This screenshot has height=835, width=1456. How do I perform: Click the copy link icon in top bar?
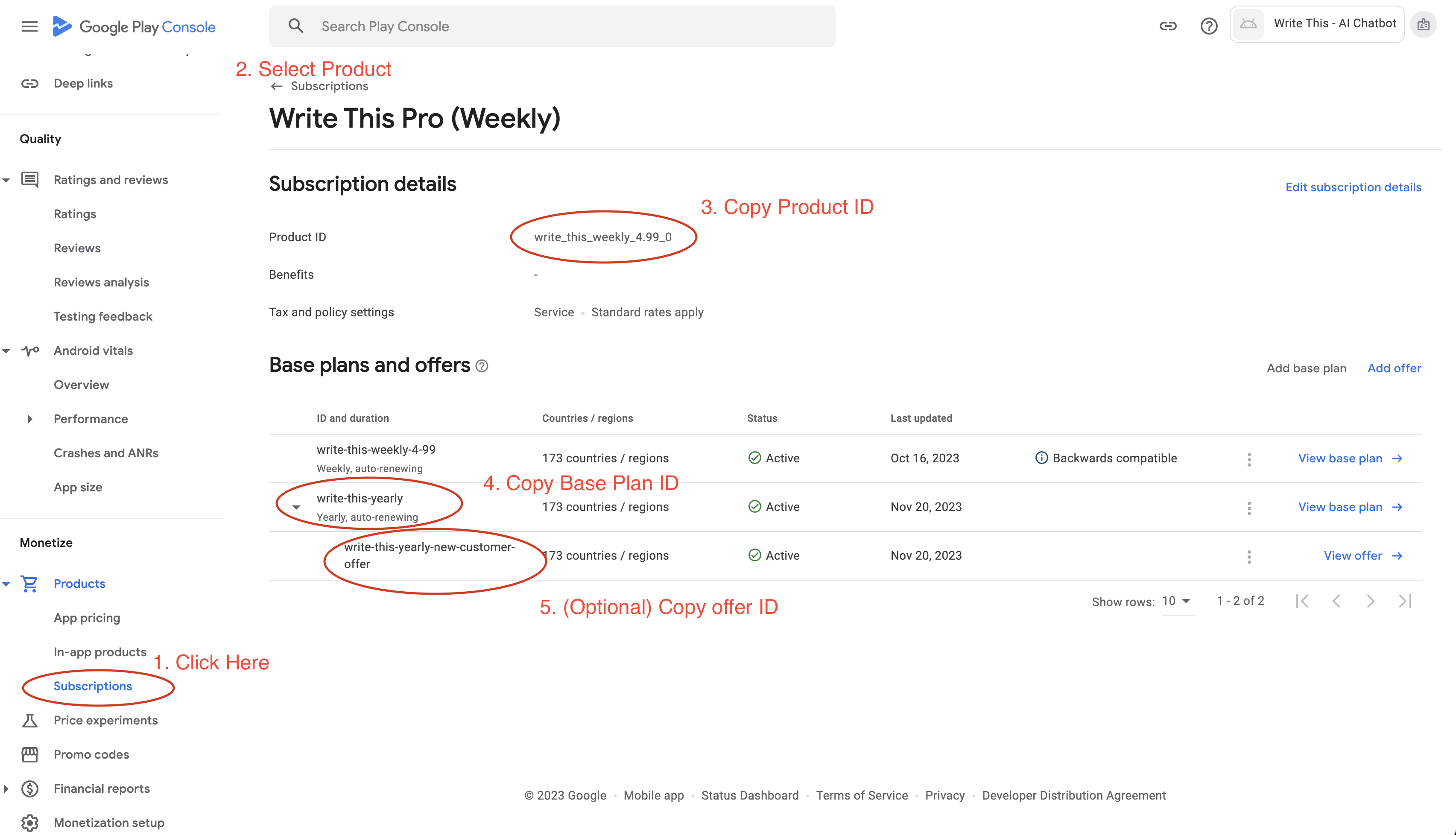click(x=1168, y=26)
